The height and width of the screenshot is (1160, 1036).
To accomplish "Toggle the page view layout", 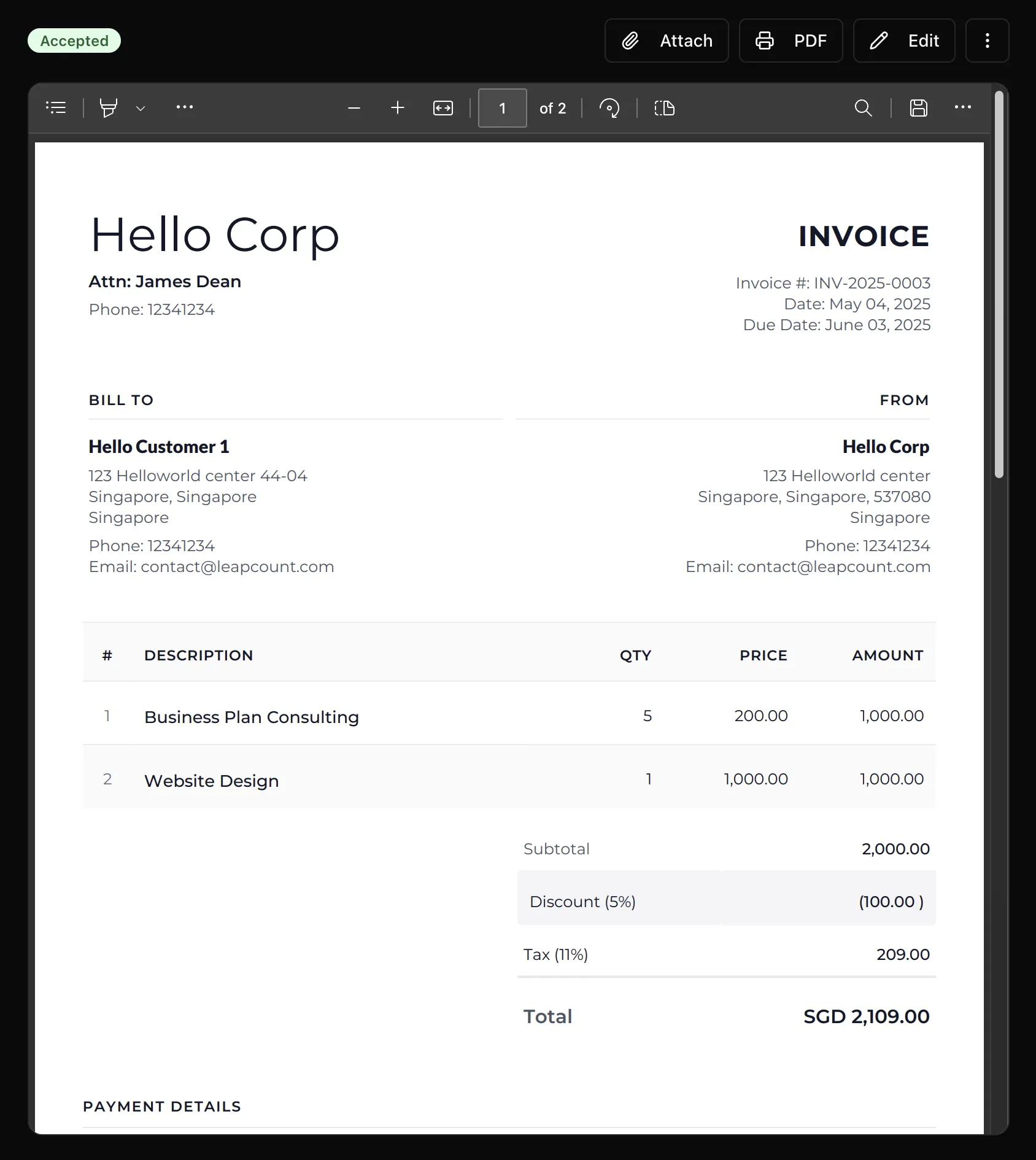I will 664,109.
